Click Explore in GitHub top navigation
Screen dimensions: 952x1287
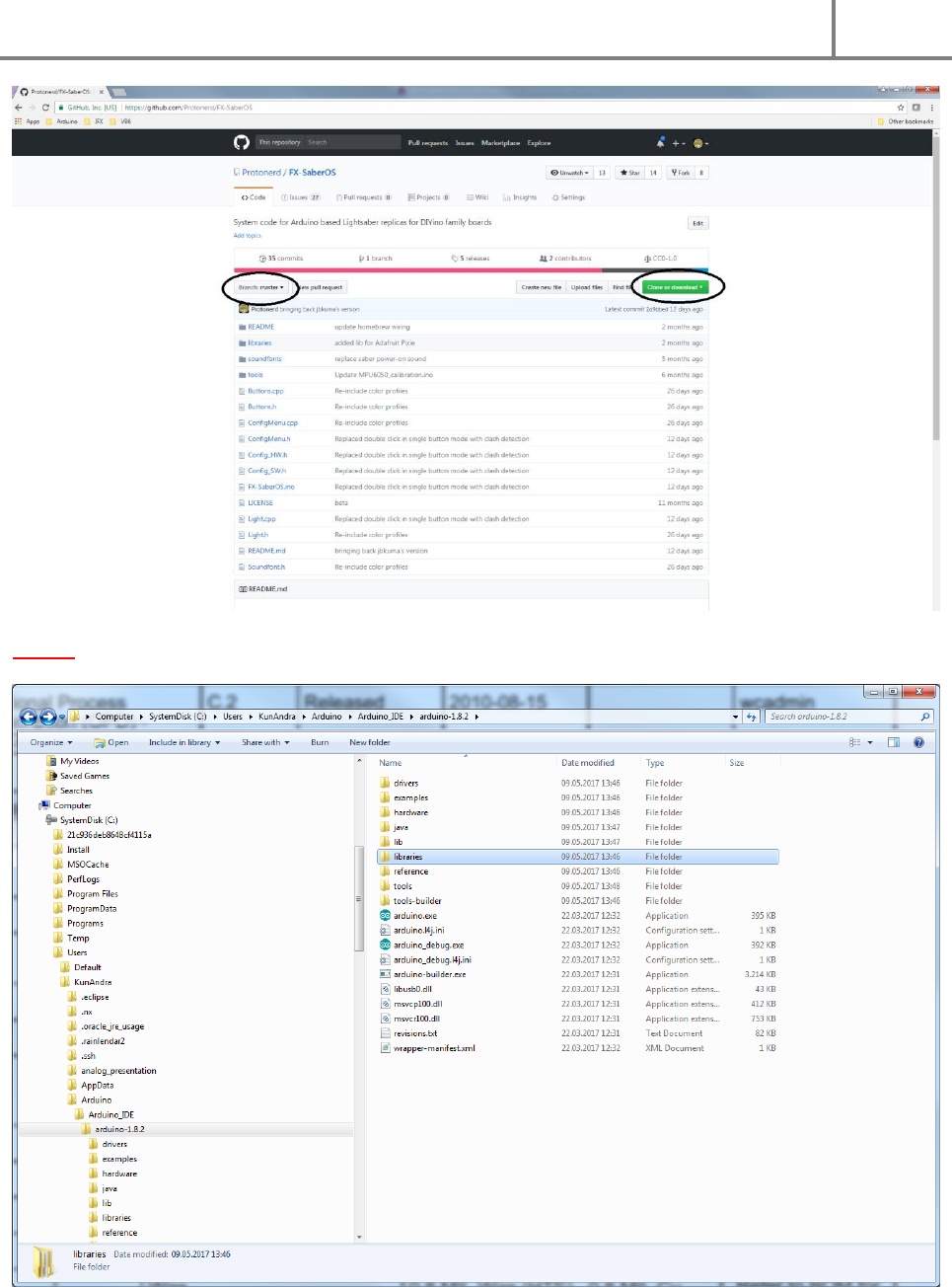(x=539, y=143)
